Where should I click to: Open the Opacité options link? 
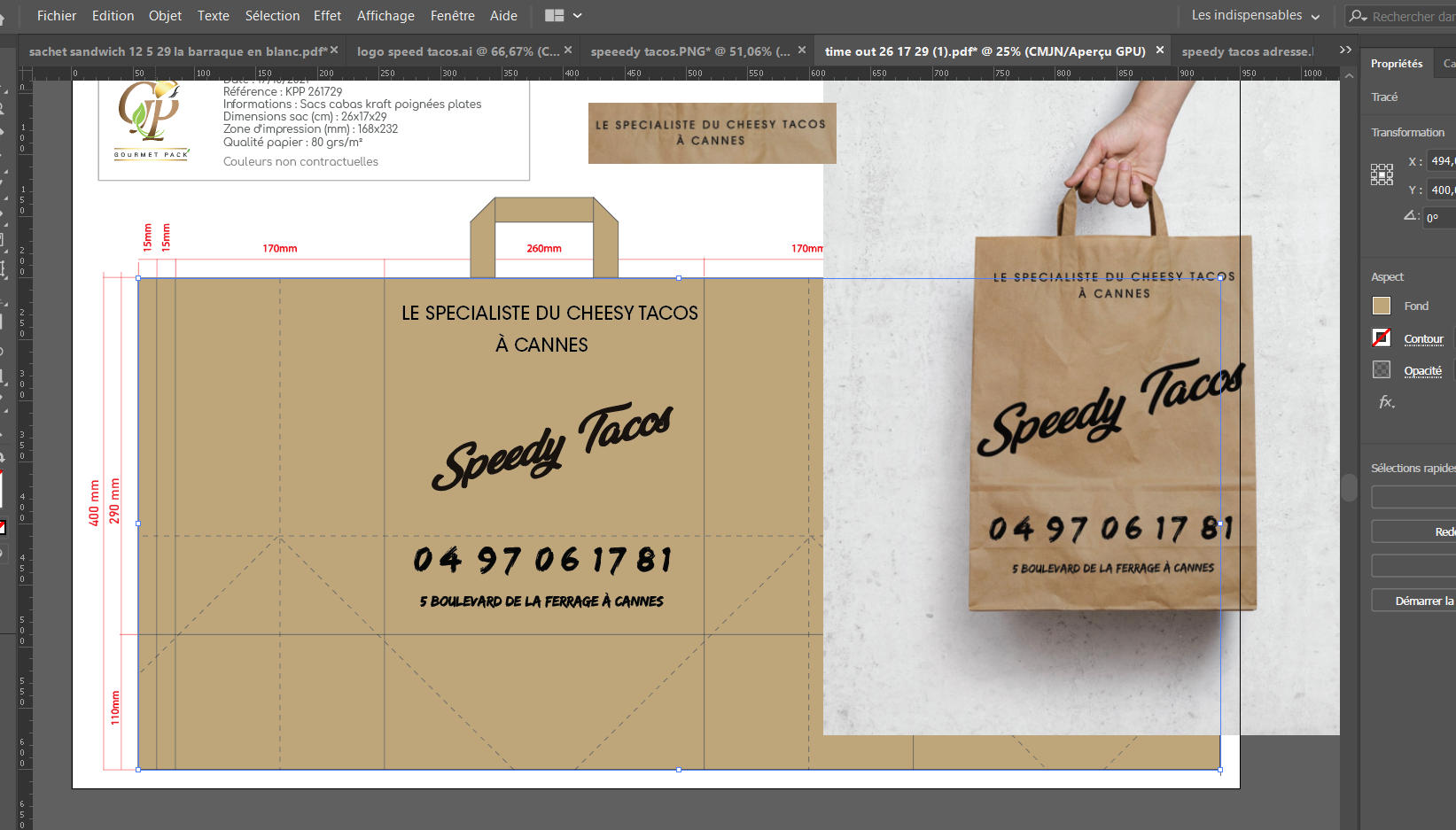pos(1422,370)
